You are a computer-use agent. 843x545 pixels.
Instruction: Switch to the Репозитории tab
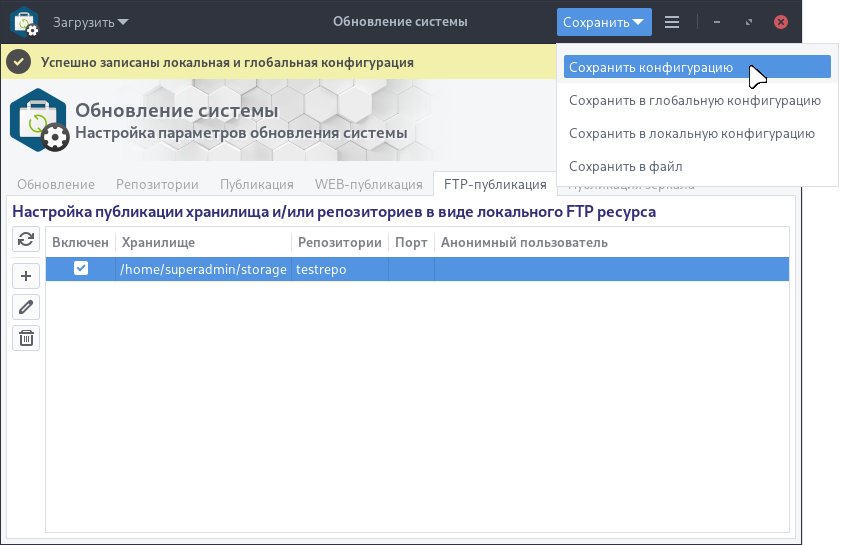[157, 184]
